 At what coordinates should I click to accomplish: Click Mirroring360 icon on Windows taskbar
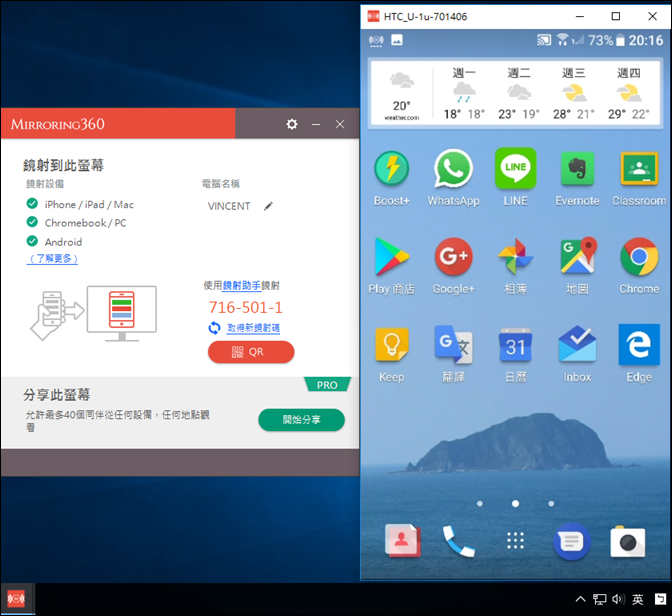[16, 598]
